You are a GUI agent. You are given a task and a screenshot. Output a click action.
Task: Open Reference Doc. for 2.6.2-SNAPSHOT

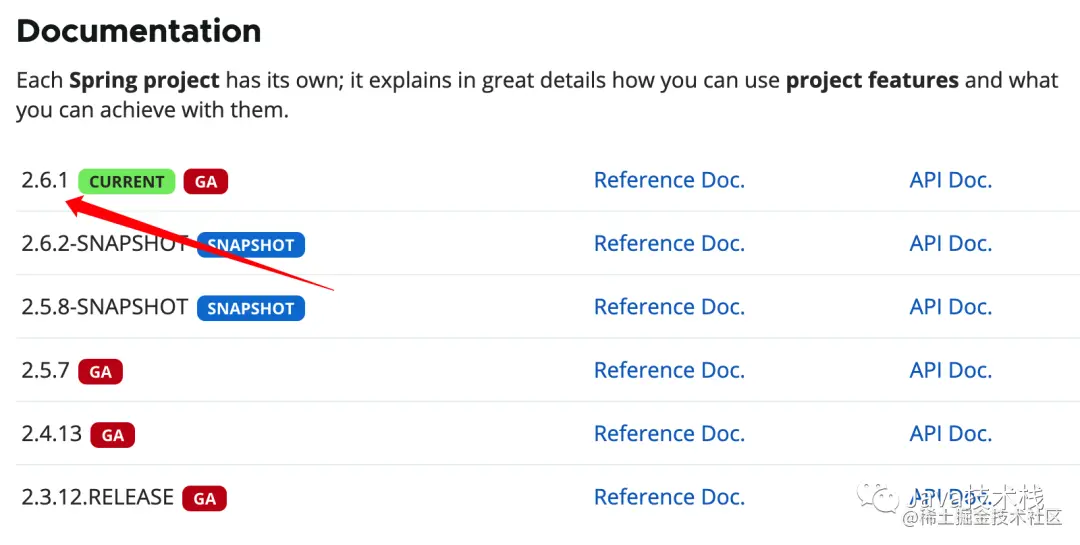pyautogui.click(x=669, y=244)
